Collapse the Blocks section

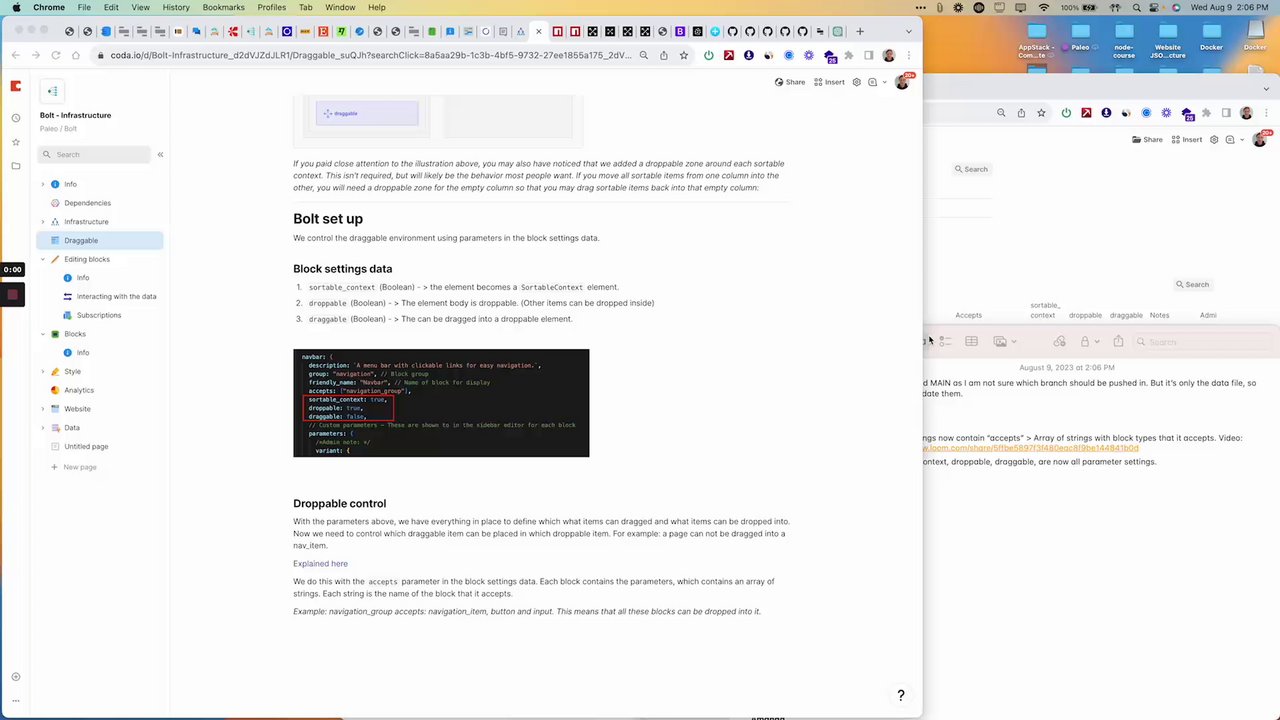[x=43, y=334]
